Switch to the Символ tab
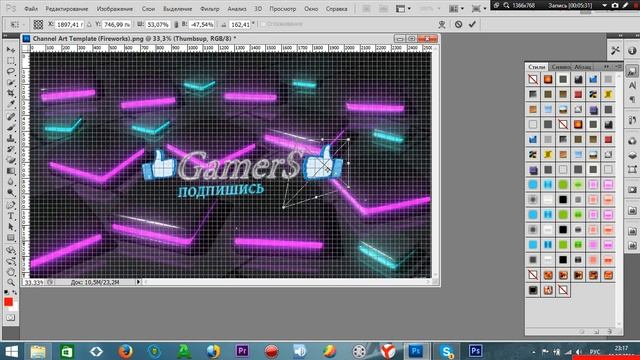 click(x=560, y=67)
